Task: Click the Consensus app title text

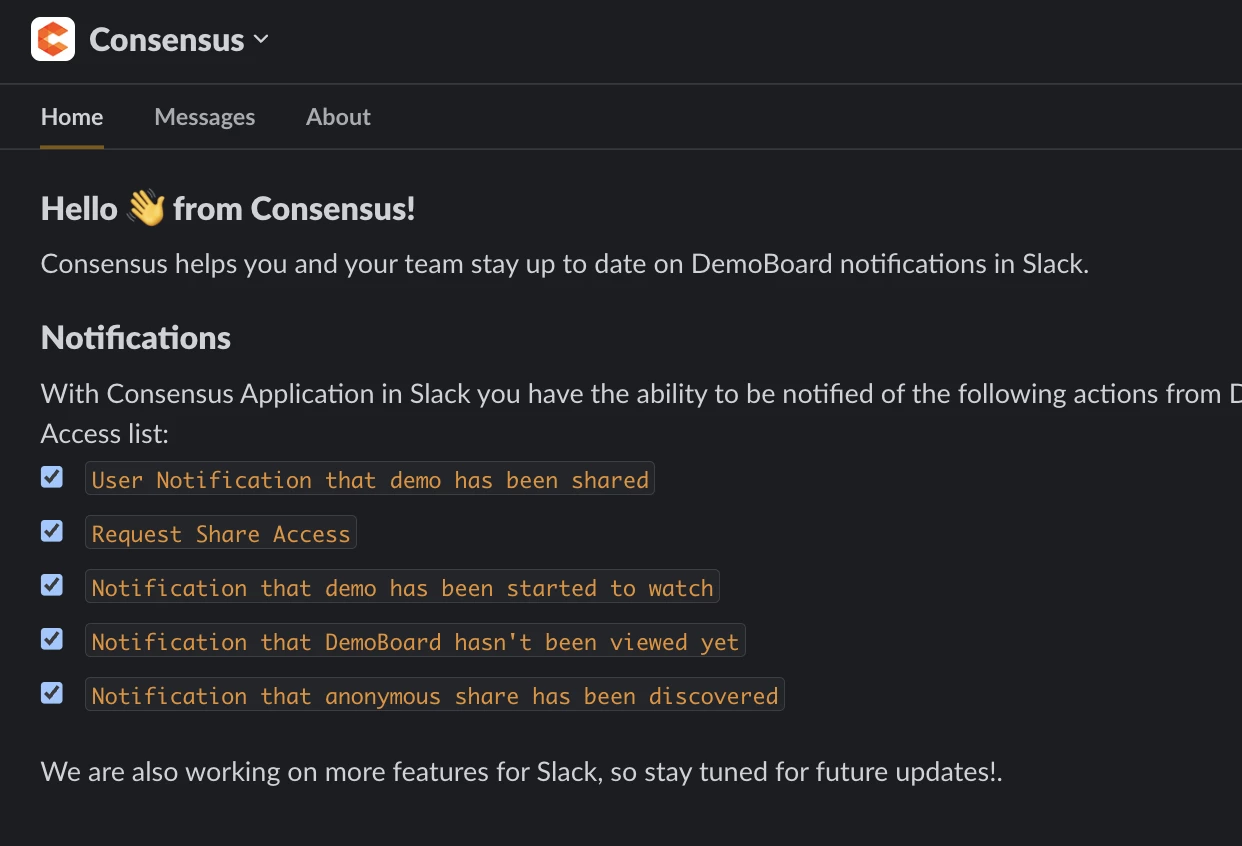Action: pos(166,40)
